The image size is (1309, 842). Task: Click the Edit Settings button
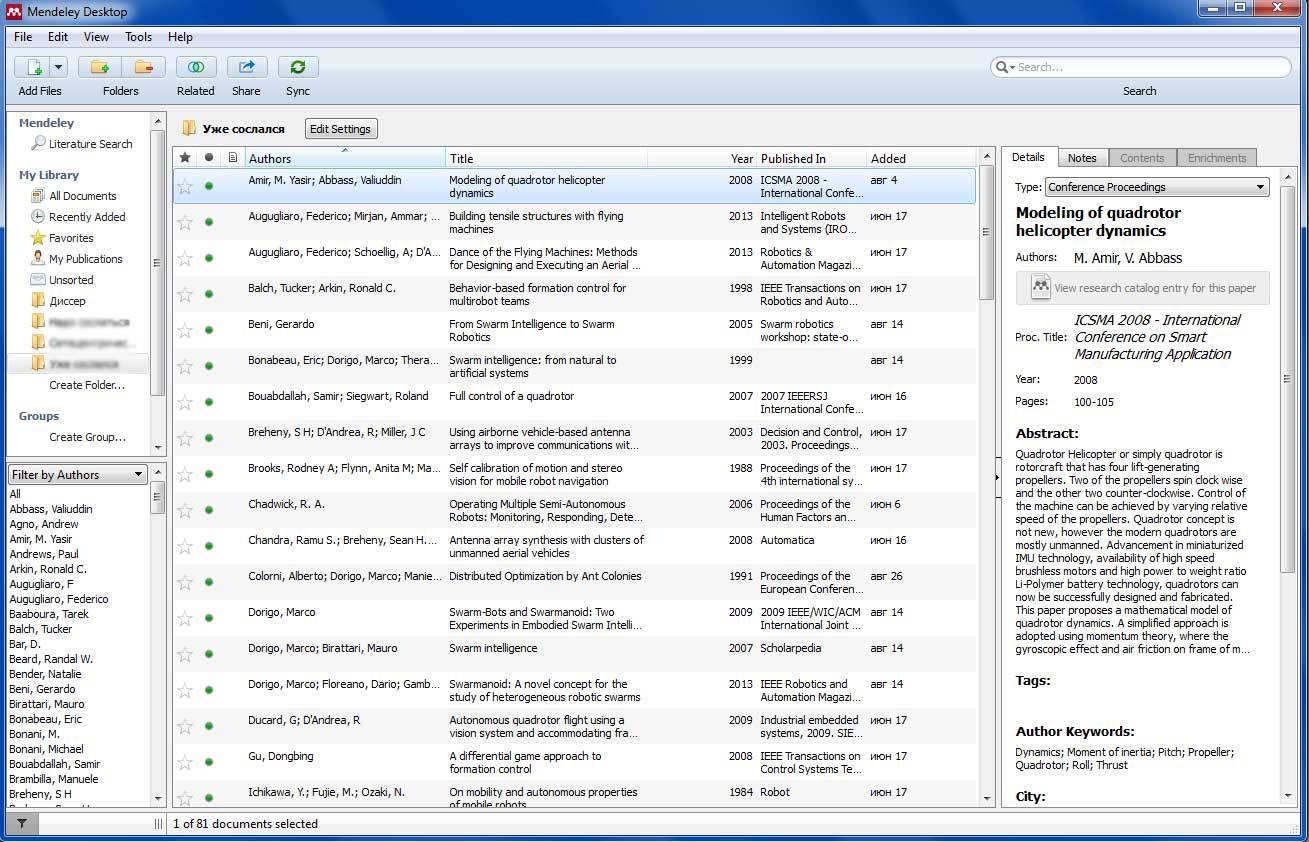(340, 129)
